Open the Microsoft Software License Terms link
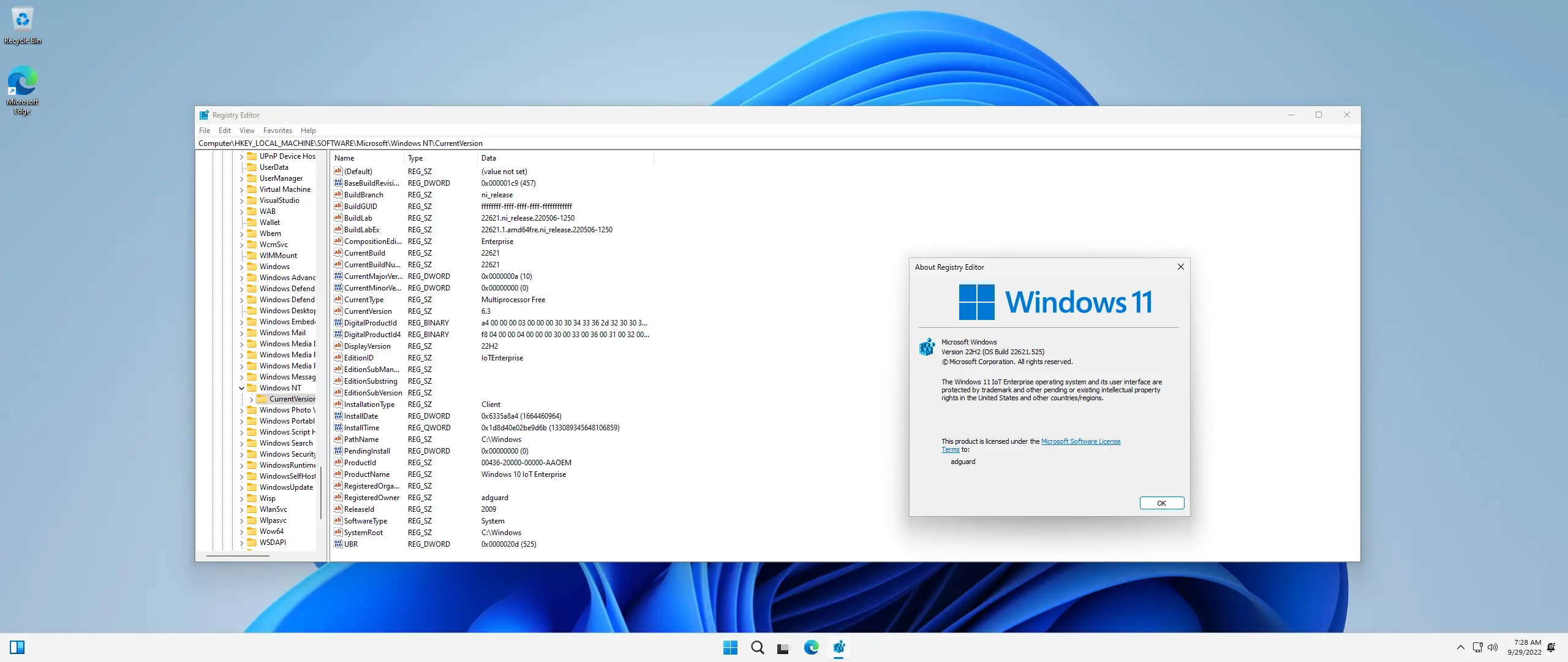 1080,441
